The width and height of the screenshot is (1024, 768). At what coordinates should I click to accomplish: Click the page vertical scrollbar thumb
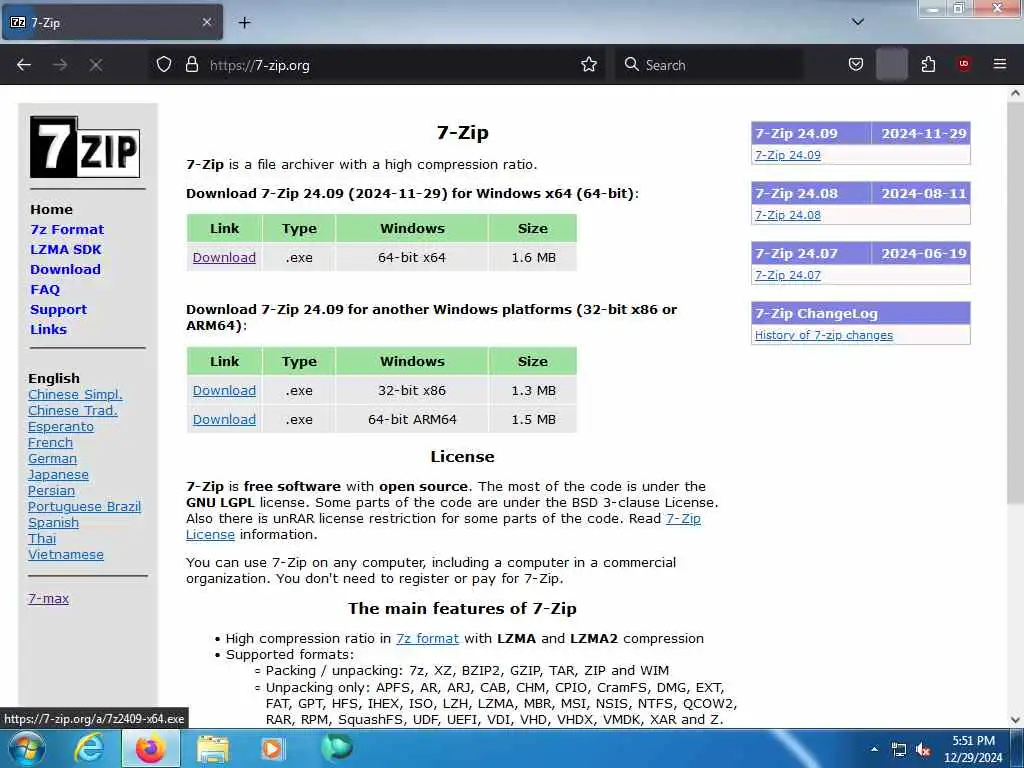tap(1015, 304)
